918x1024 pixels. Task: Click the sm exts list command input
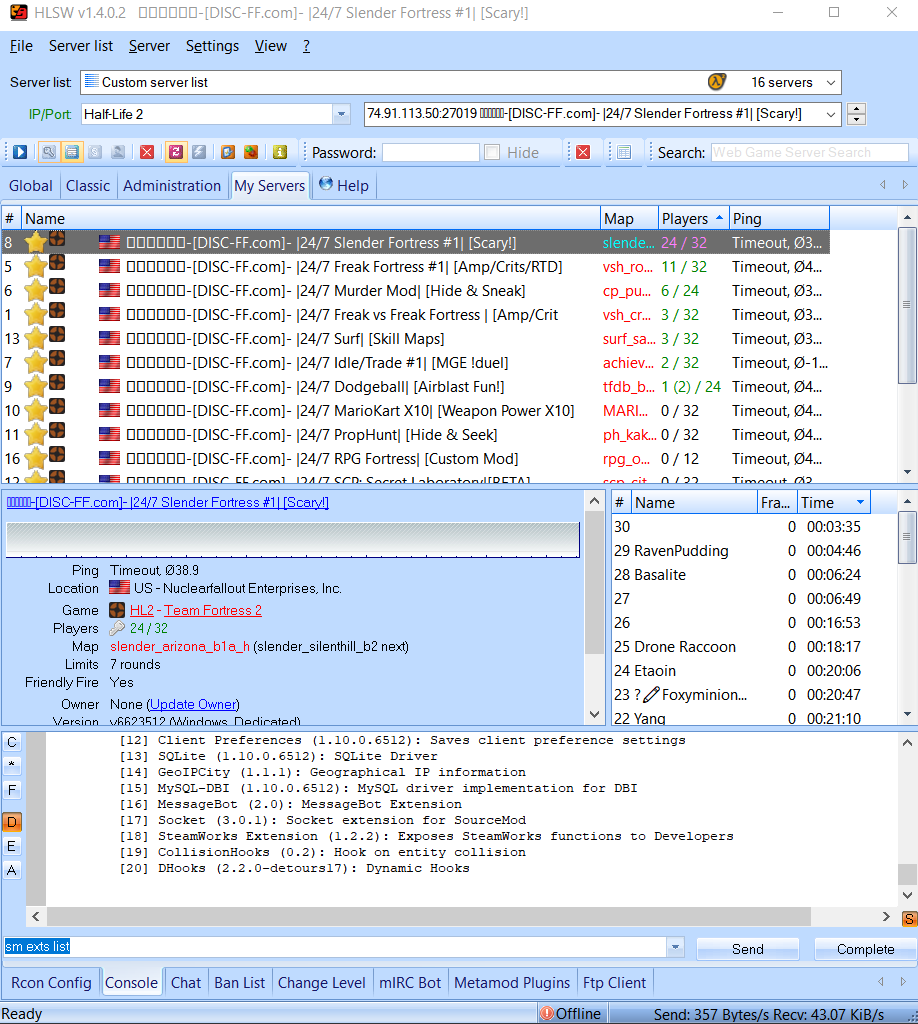335,947
